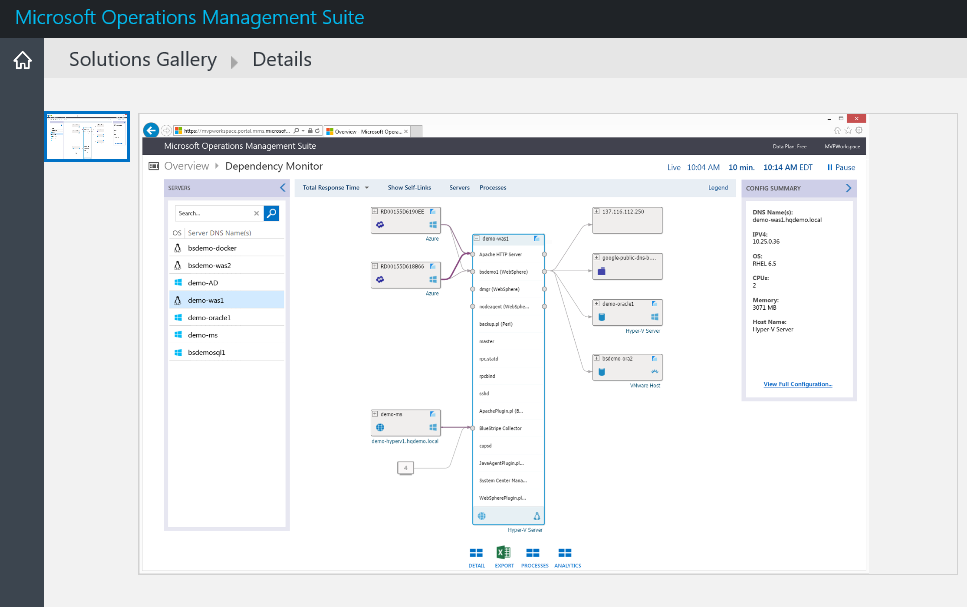The image size is (967, 607).
Task: Click Windows logo in RD00155D6190EE node
Action: (433, 225)
